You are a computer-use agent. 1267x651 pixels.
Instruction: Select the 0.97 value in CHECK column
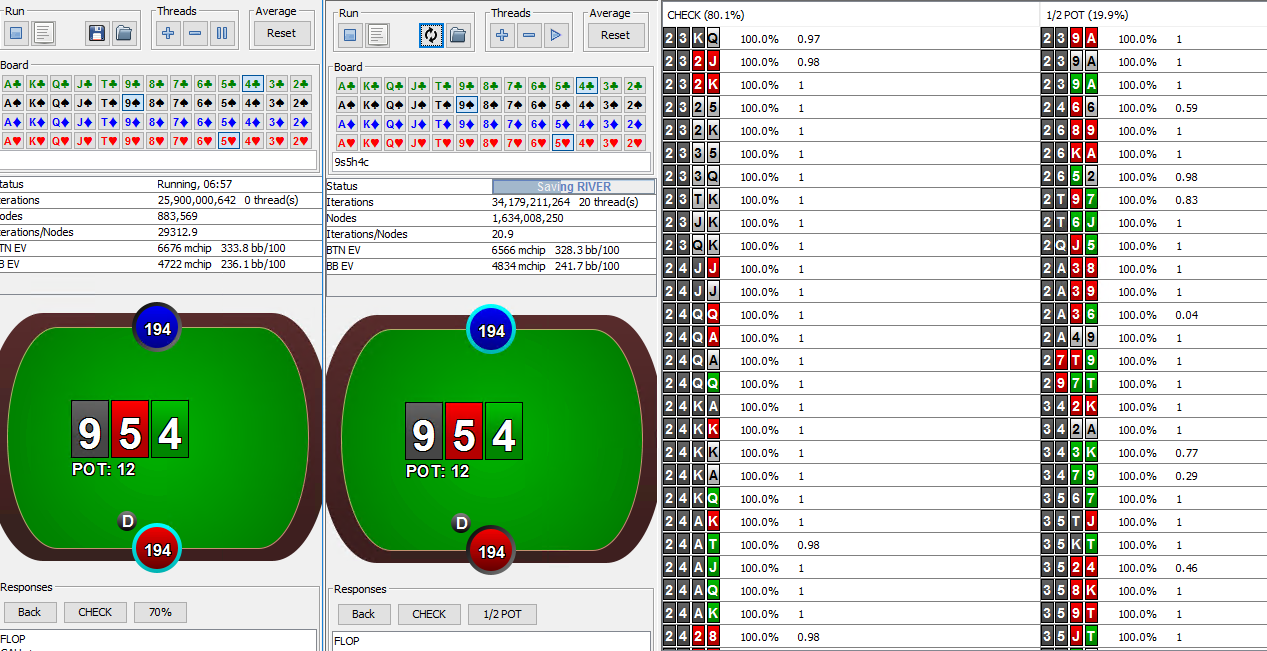pos(808,39)
